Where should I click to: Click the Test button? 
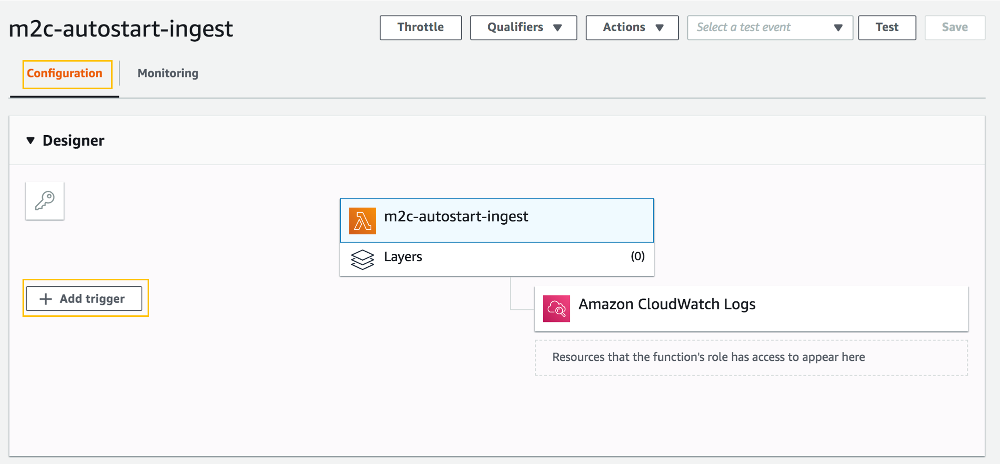887,27
